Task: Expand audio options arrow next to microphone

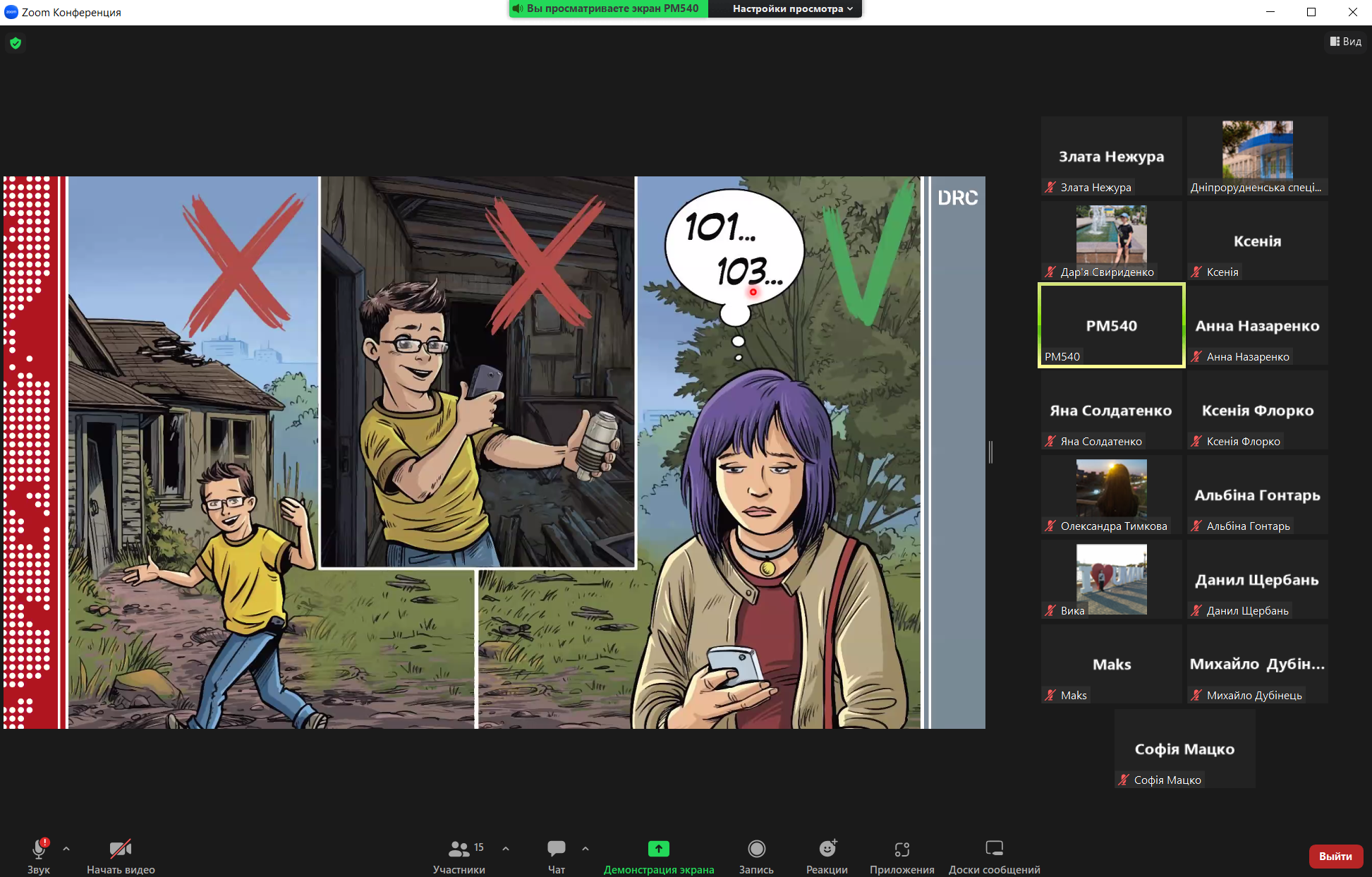Action: (66, 849)
